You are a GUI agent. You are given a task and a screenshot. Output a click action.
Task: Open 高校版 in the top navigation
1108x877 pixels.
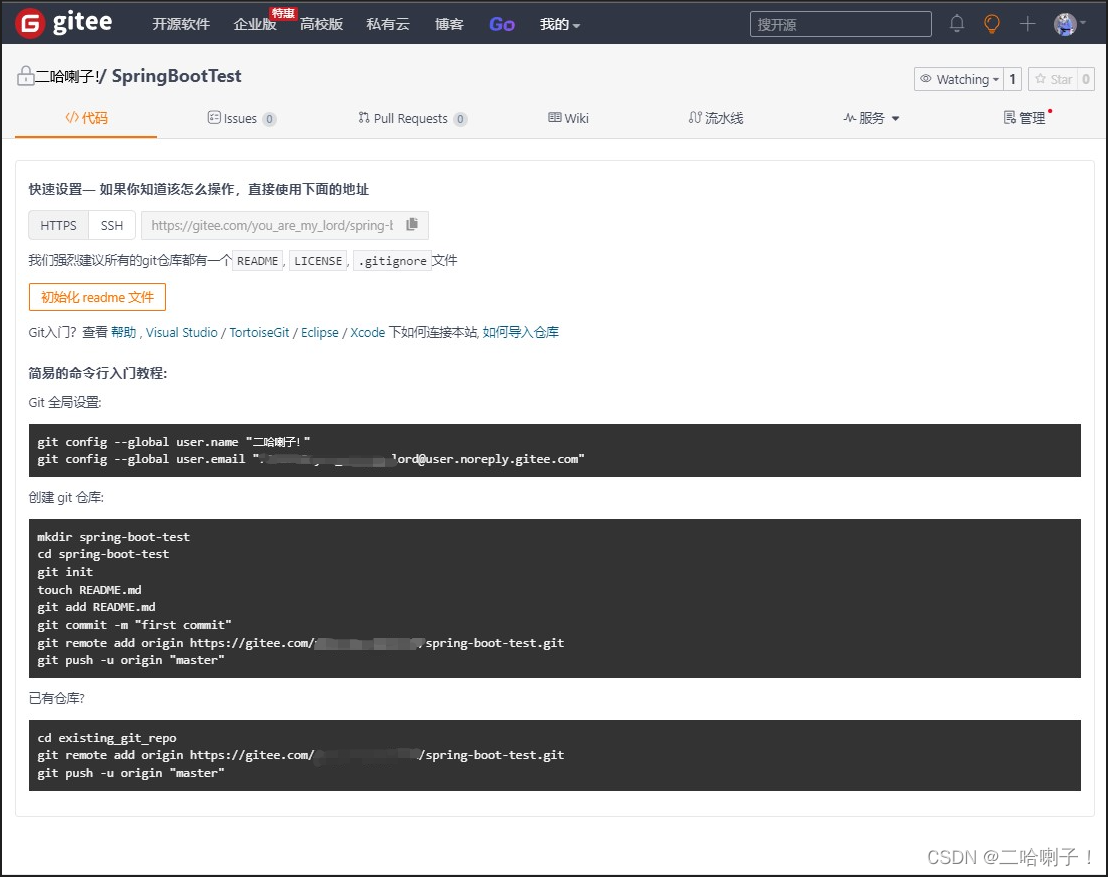point(322,24)
